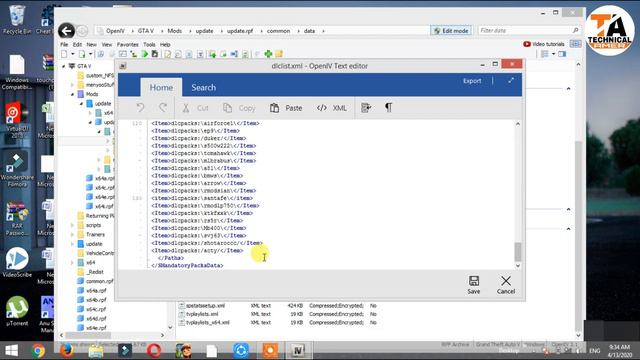
Task: Open Video tutorials link
Action: (x=544, y=44)
